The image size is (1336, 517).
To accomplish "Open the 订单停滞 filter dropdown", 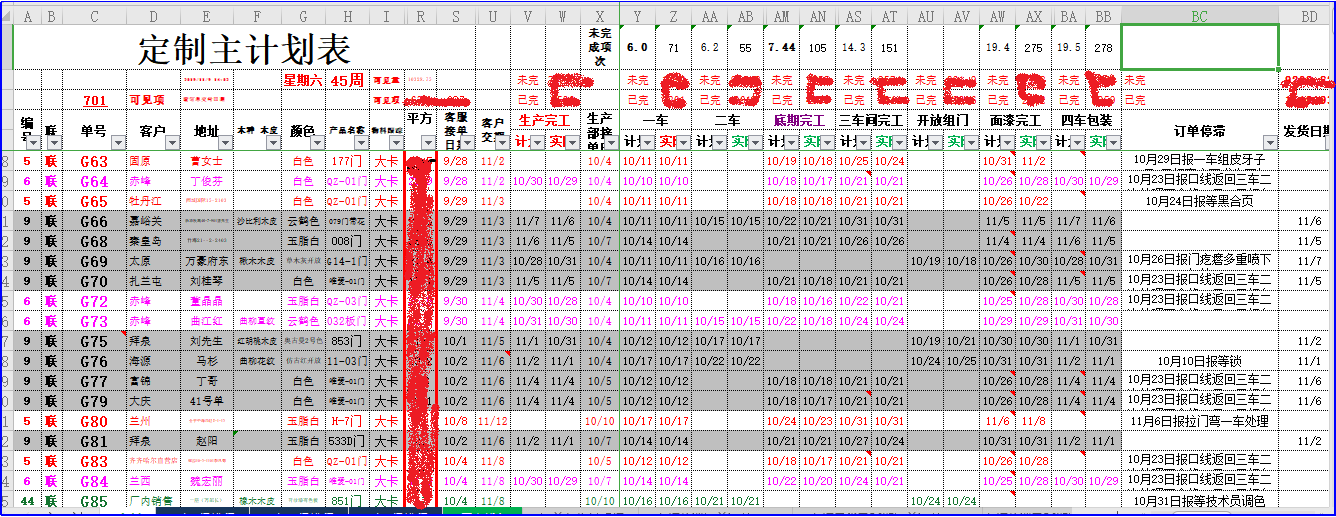I will point(1271,142).
